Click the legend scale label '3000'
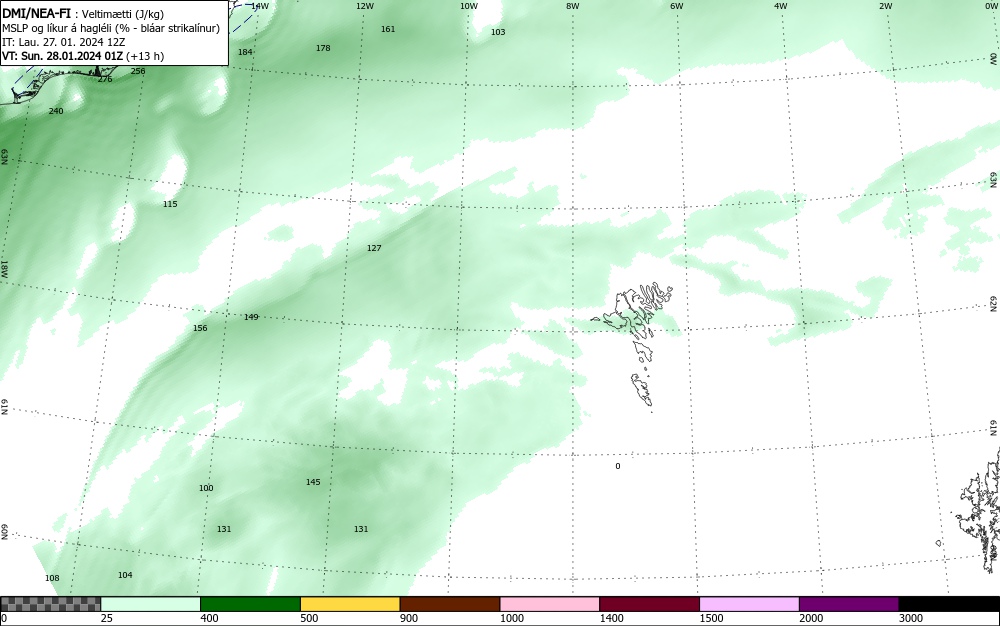Screen dimensions: 1000x626 911,618
